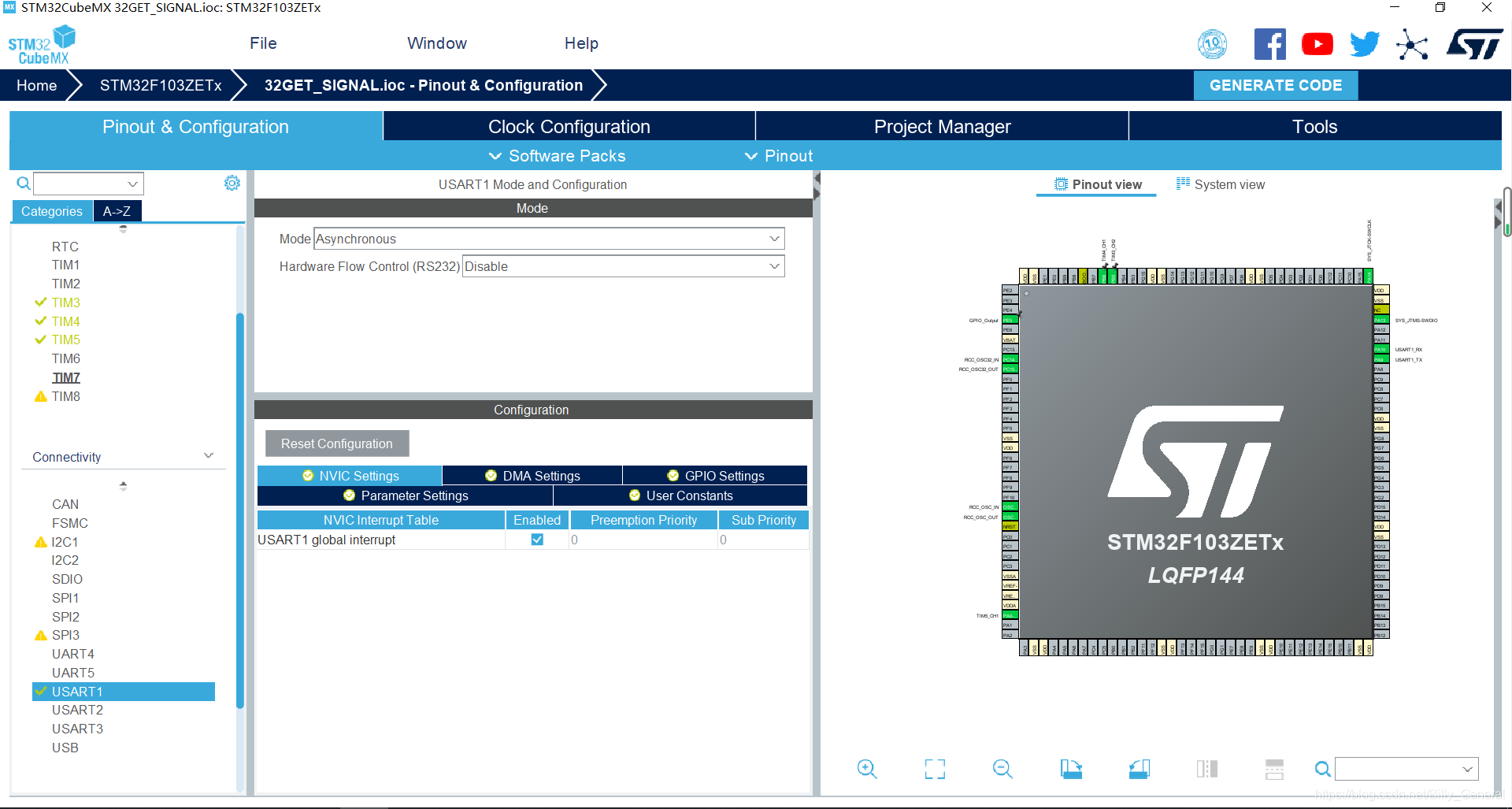Select the Pinout view tab

(1098, 184)
